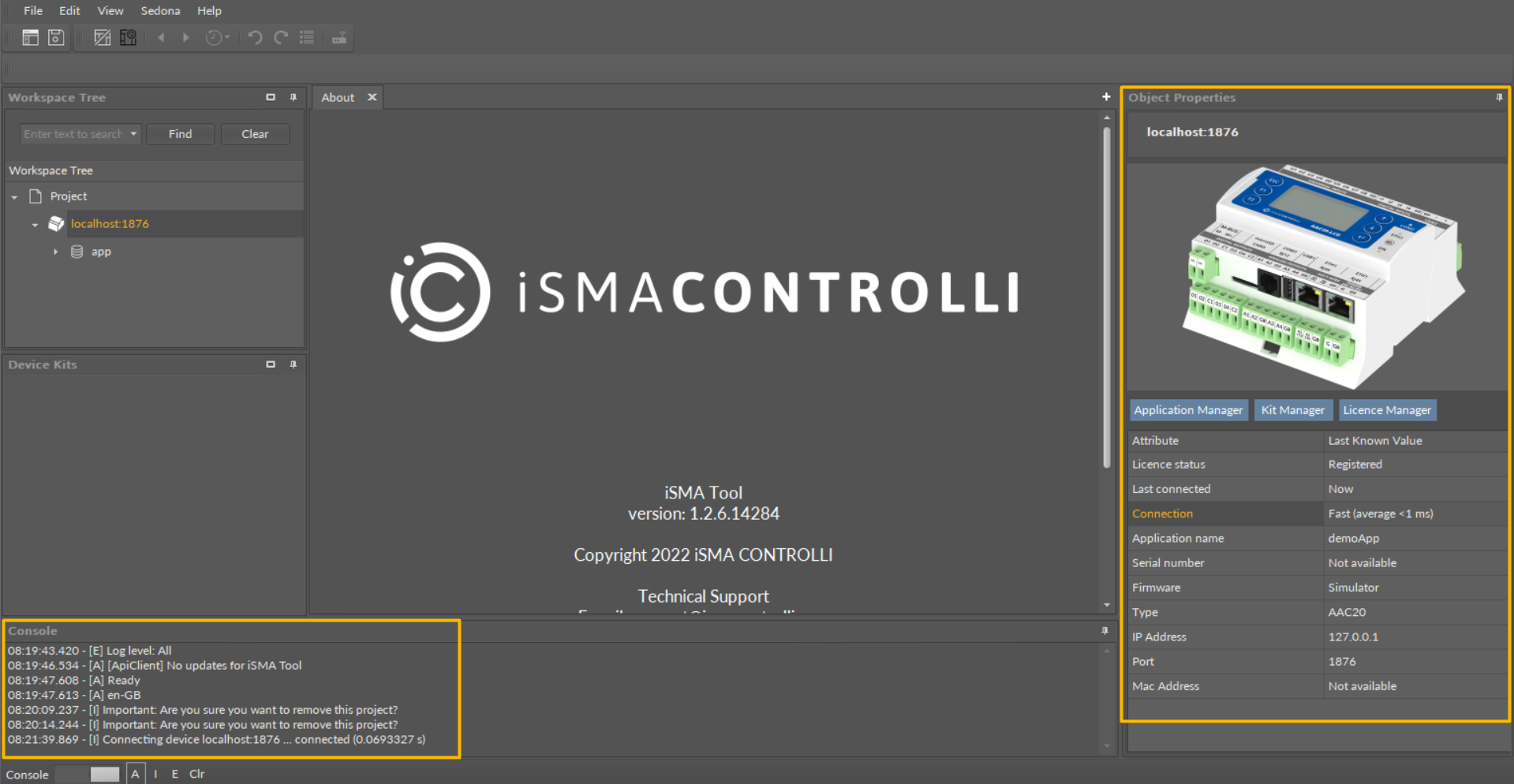
Task: Pin the Object Properties panel
Action: click(1499, 97)
